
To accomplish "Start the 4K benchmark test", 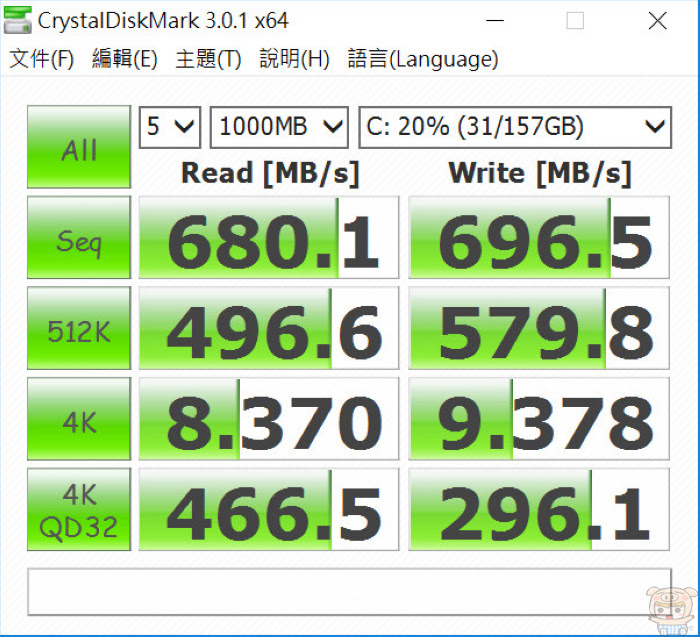I will pyautogui.click(x=79, y=419).
